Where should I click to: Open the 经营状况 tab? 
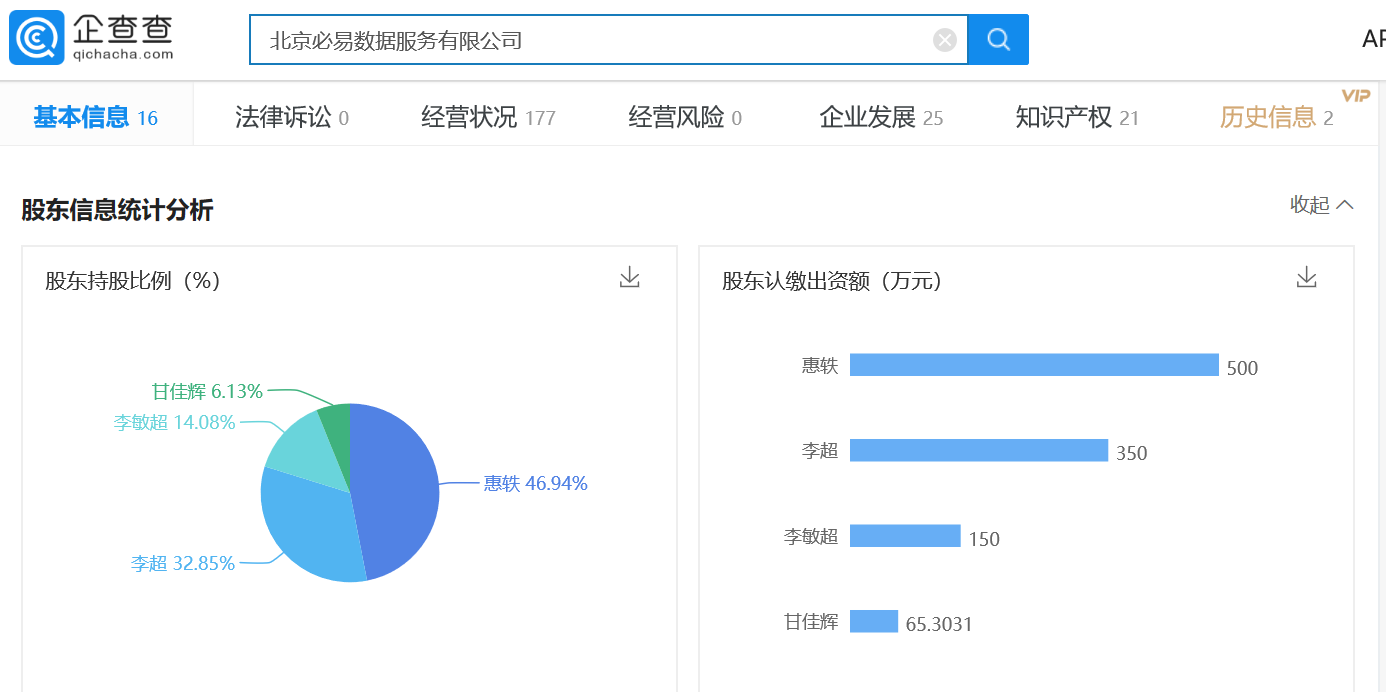tap(488, 118)
